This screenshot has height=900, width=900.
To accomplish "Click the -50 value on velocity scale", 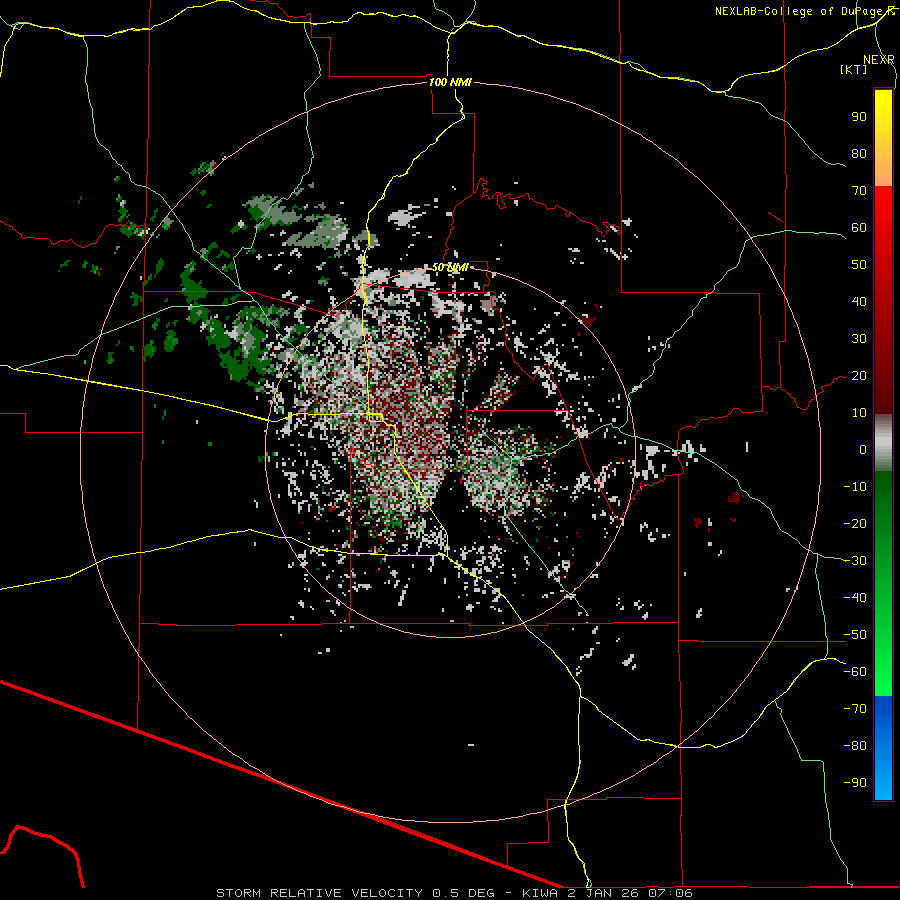I will (x=855, y=635).
